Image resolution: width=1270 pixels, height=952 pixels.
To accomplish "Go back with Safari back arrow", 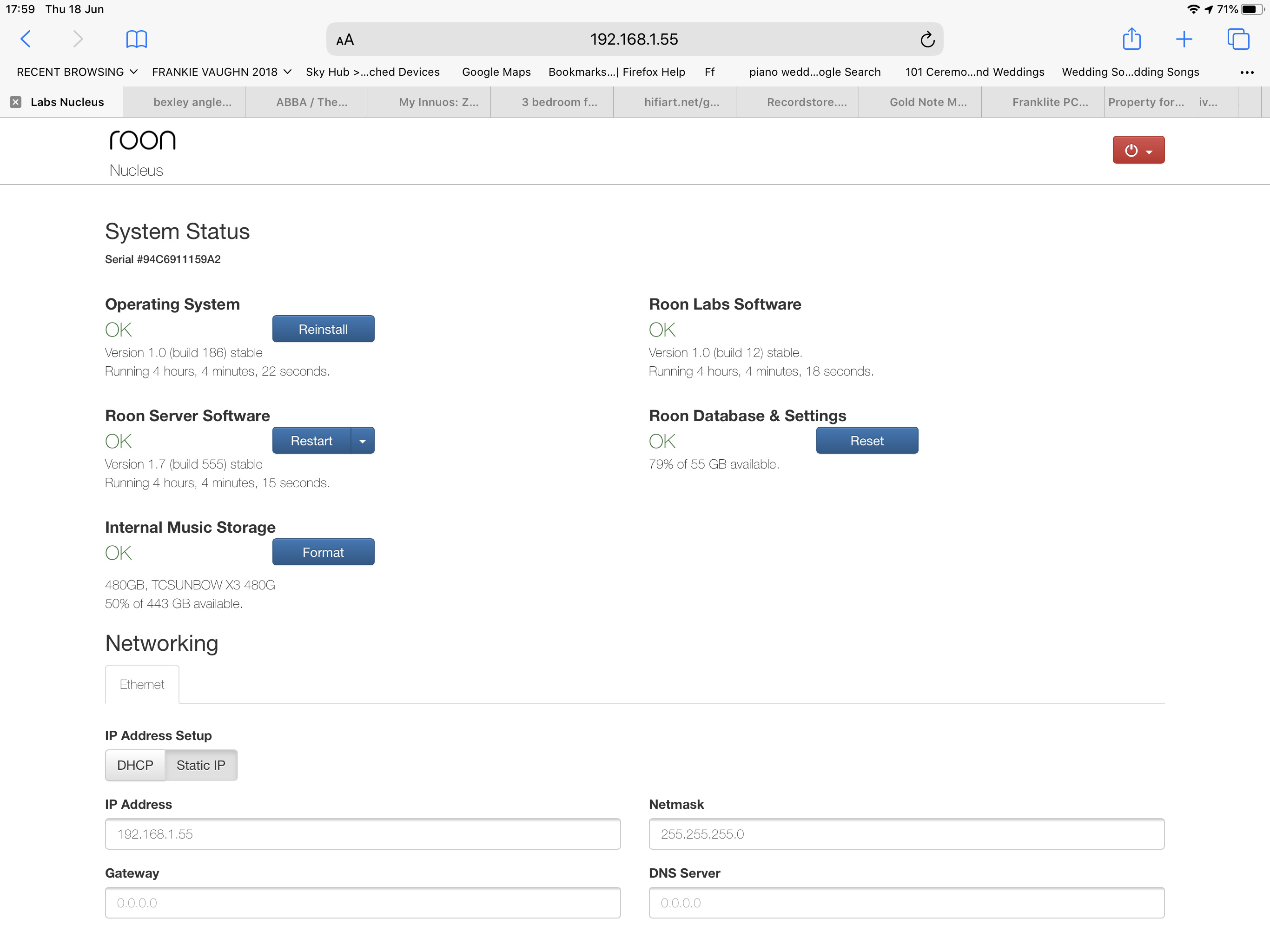I will click(25, 39).
